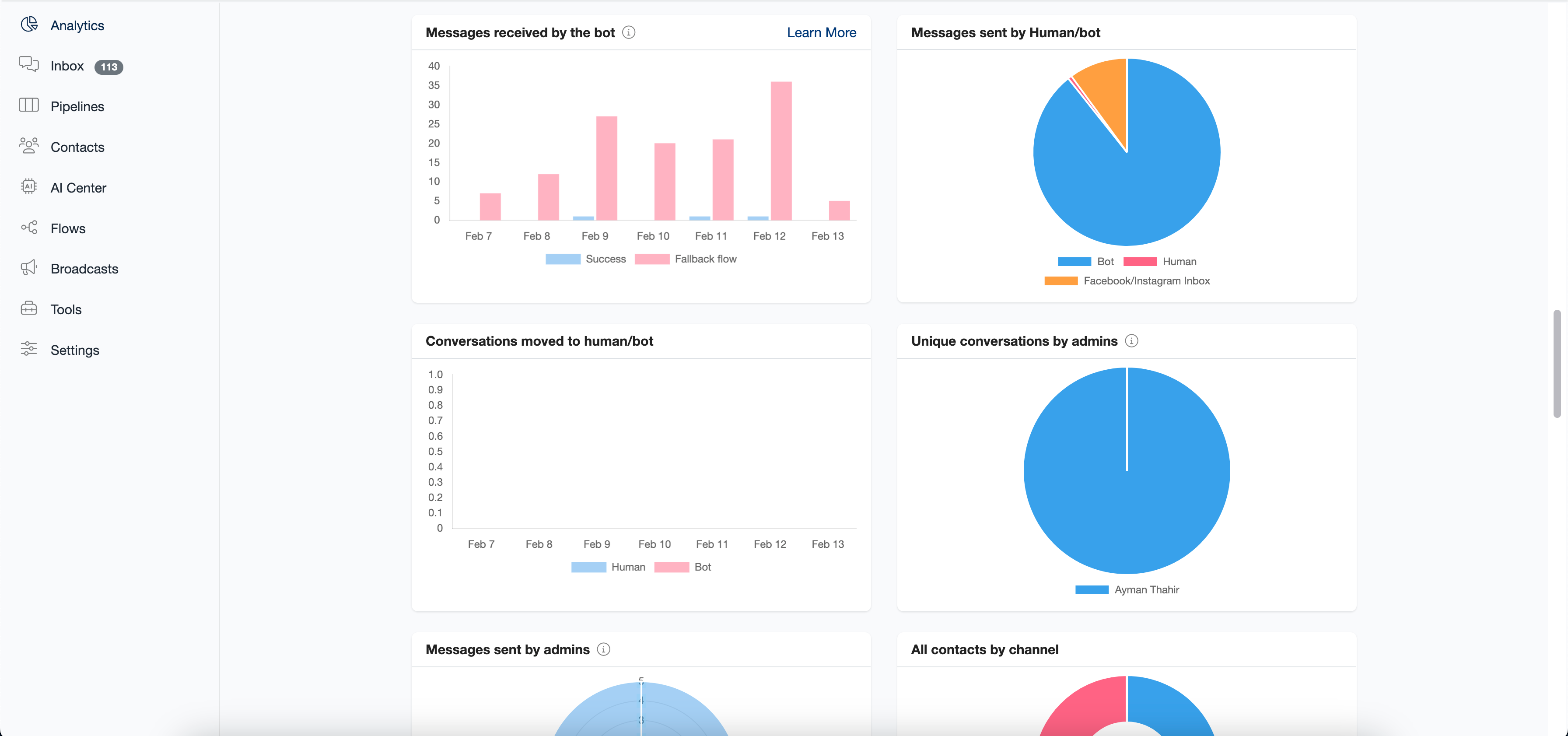Open the Analytics pie chart icon
Viewport: 1568px width, 736px height.
tap(28, 25)
